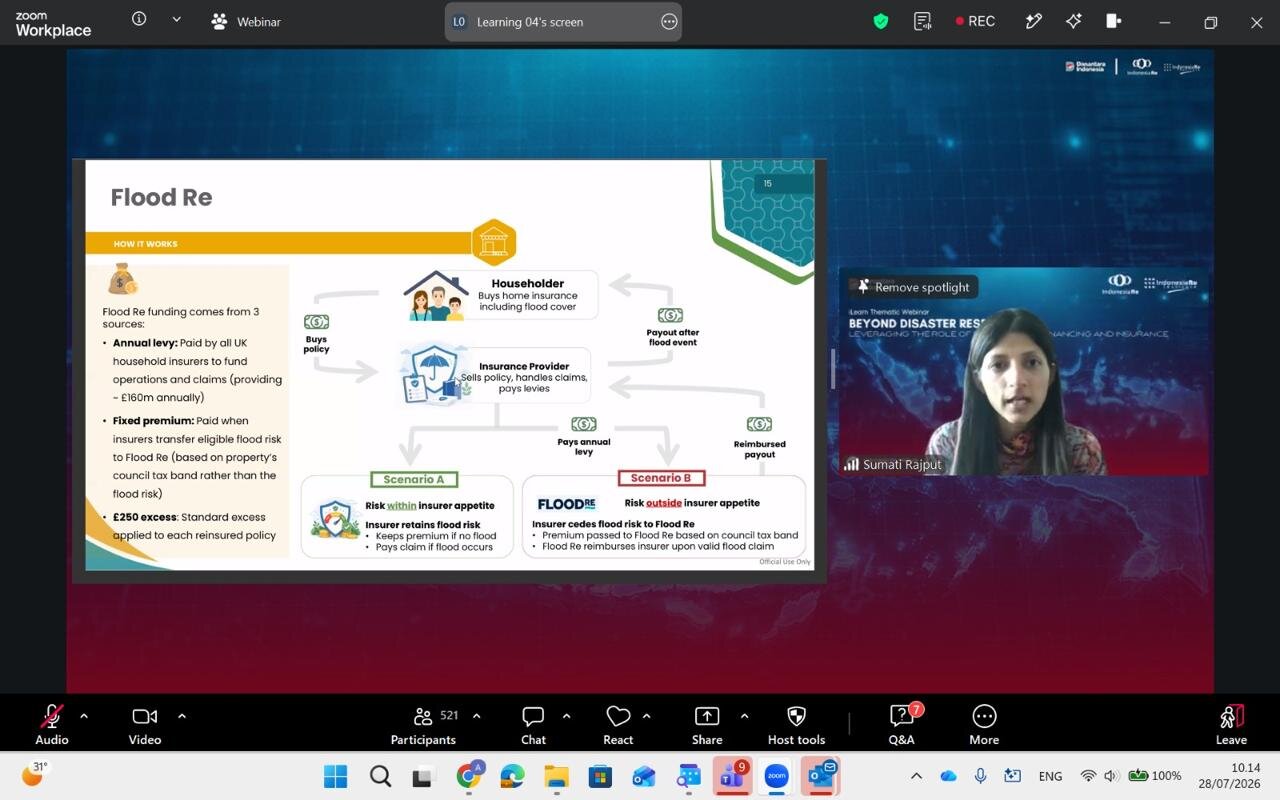
Task: Open the annotate pen tool
Action: pos(1034,21)
